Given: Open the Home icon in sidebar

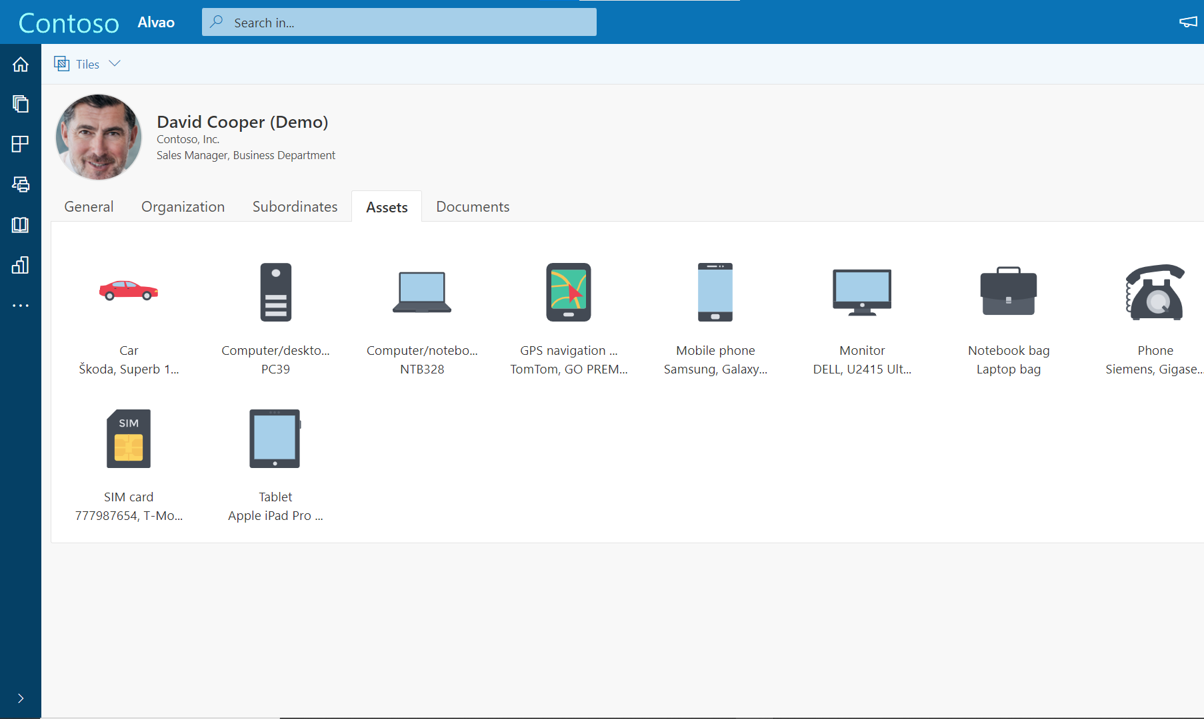Looking at the screenshot, I should (20, 65).
